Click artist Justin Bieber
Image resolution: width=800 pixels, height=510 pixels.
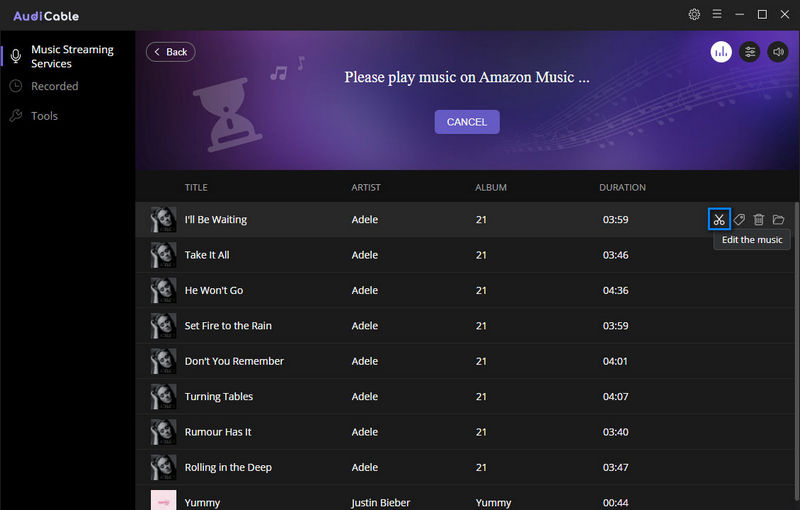click(x=381, y=503)
